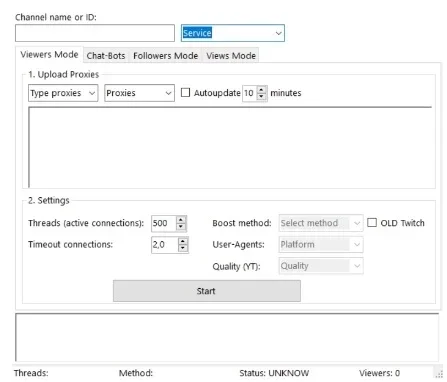
Task: Click the Status: UNKNOW status bar text
Action: coord(274,373)
